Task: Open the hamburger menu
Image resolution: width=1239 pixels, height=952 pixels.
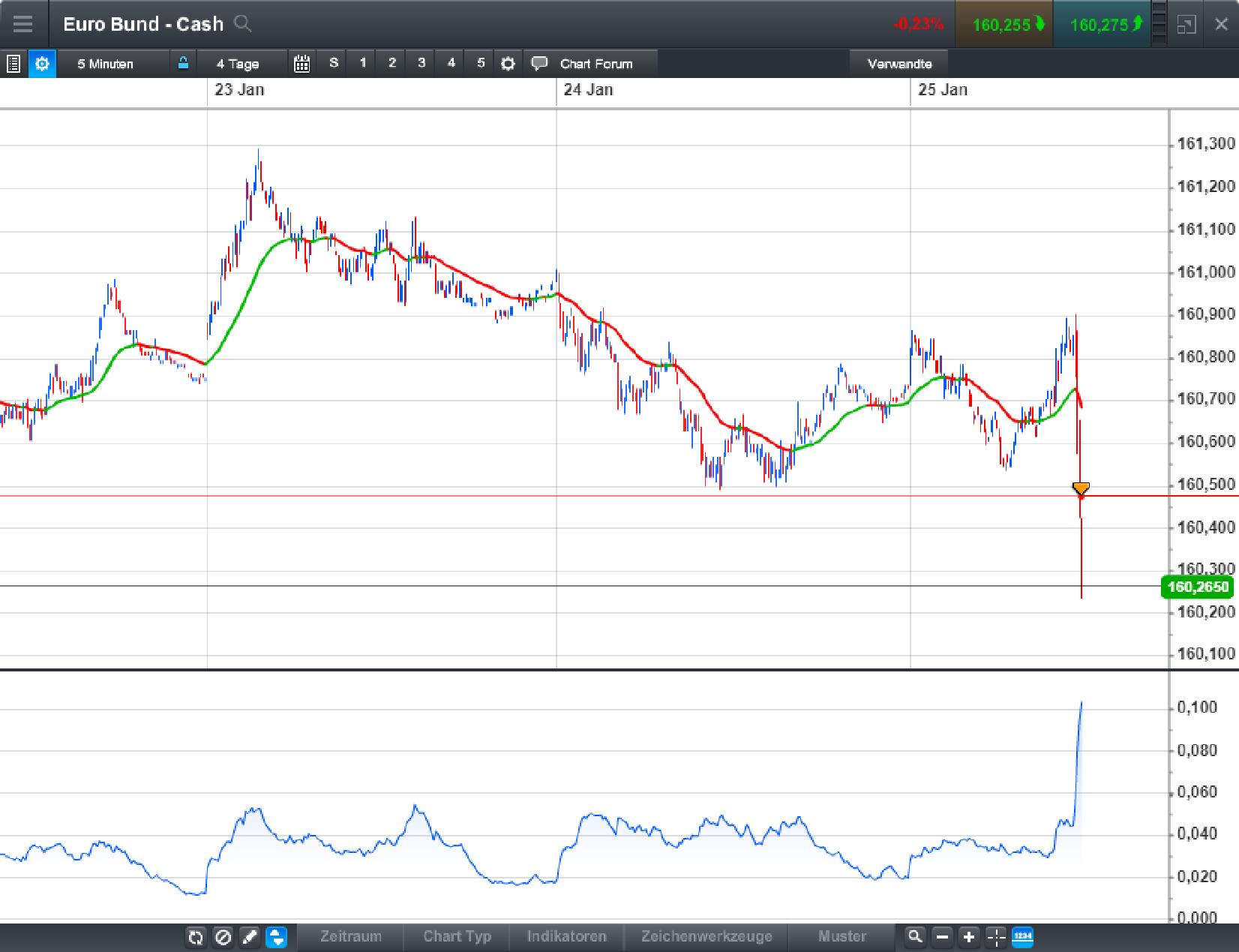Action: pos(22,24)
